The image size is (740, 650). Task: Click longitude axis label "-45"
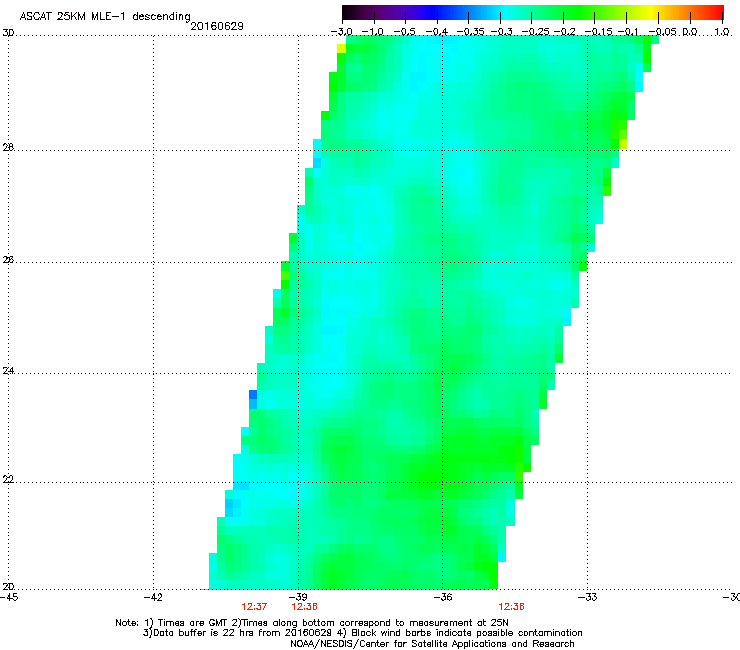pos(9,597)
